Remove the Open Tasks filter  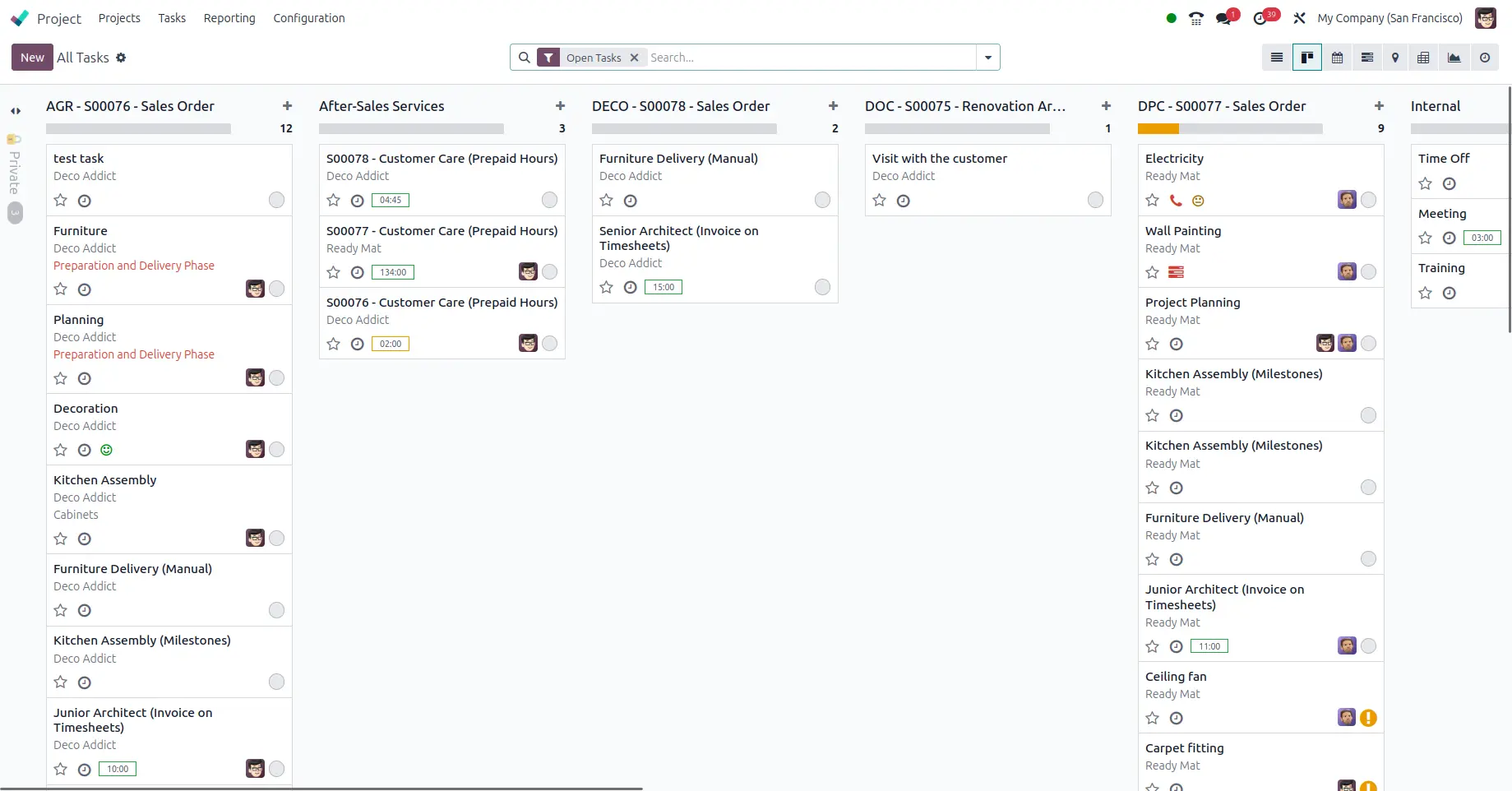pos(634,58)
